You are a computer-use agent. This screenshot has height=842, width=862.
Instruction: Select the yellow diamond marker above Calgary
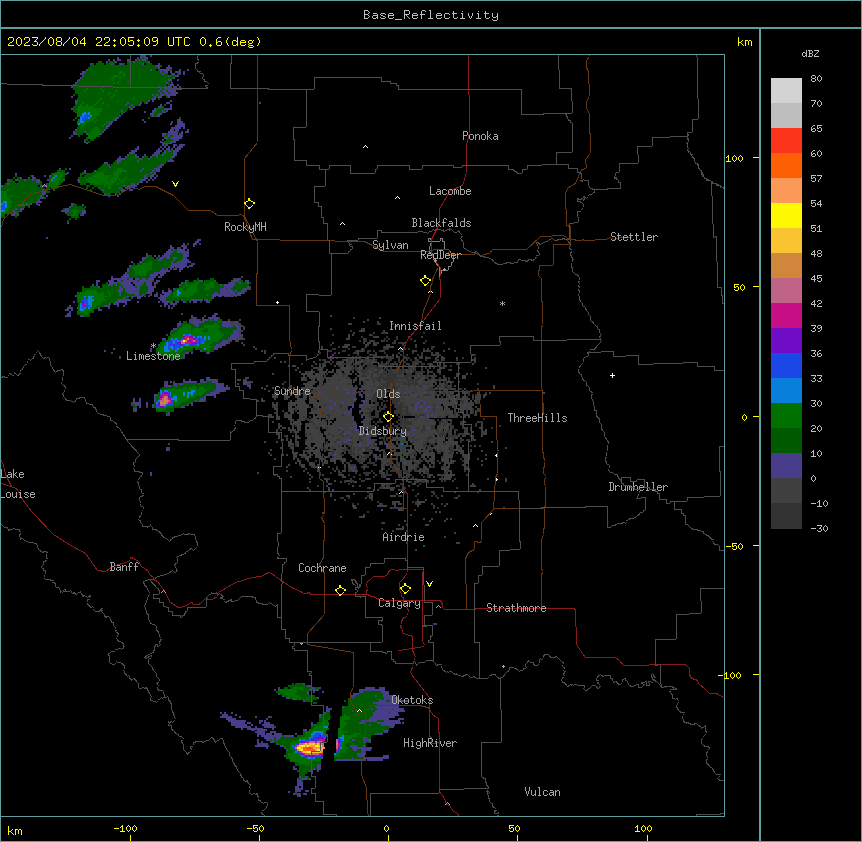405,589
